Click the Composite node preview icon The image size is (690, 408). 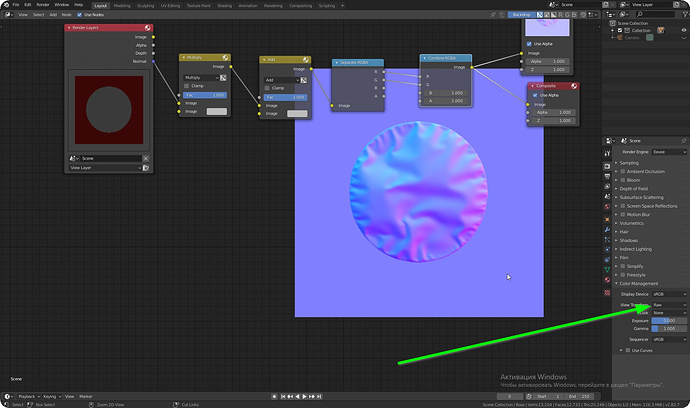click(574, 86)
